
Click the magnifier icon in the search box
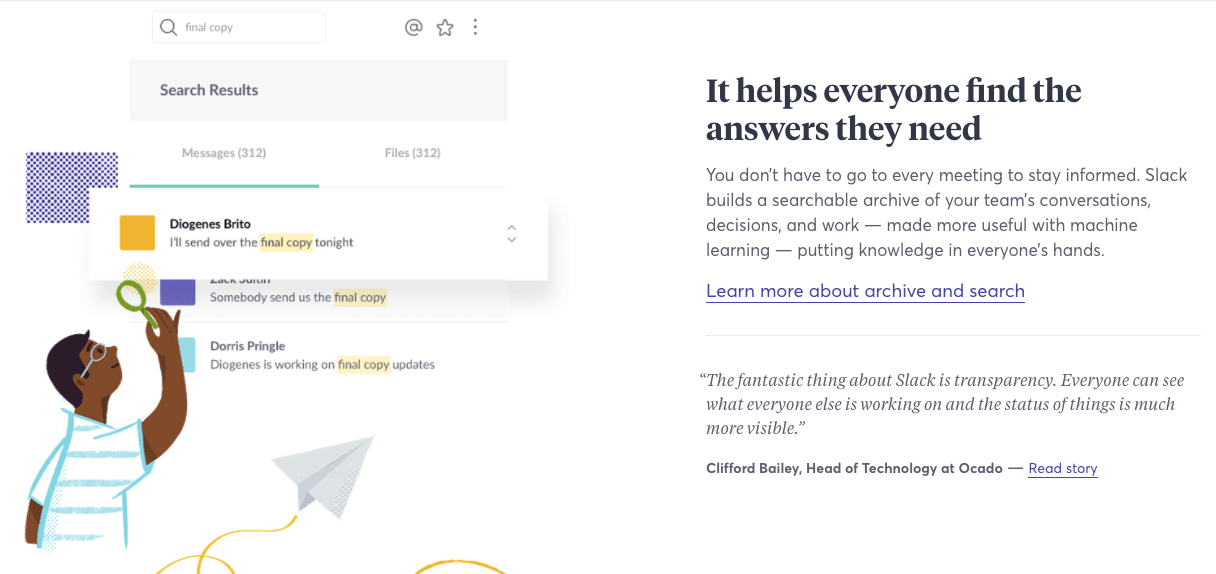pos(168,28)
